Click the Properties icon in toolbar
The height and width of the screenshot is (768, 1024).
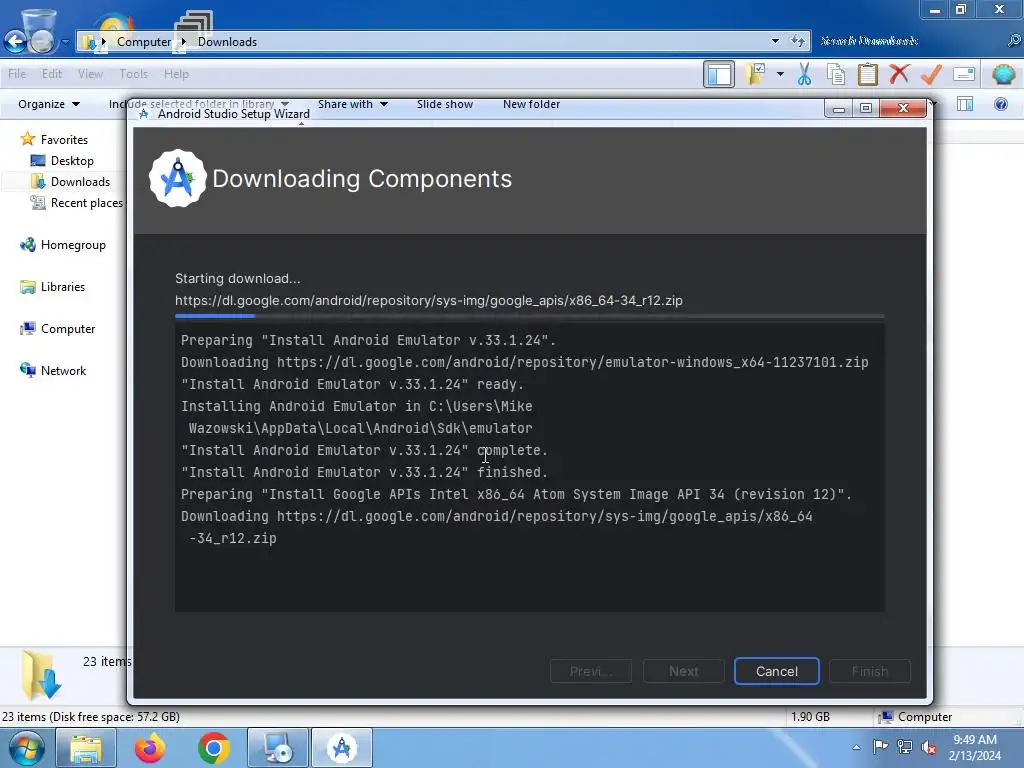(x=964, y=74)
